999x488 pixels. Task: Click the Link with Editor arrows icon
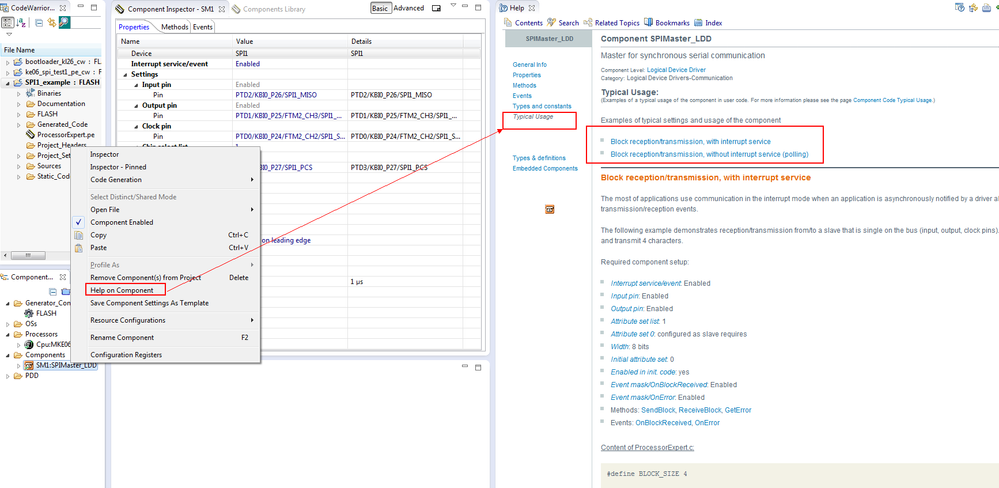tap(51, 23)
